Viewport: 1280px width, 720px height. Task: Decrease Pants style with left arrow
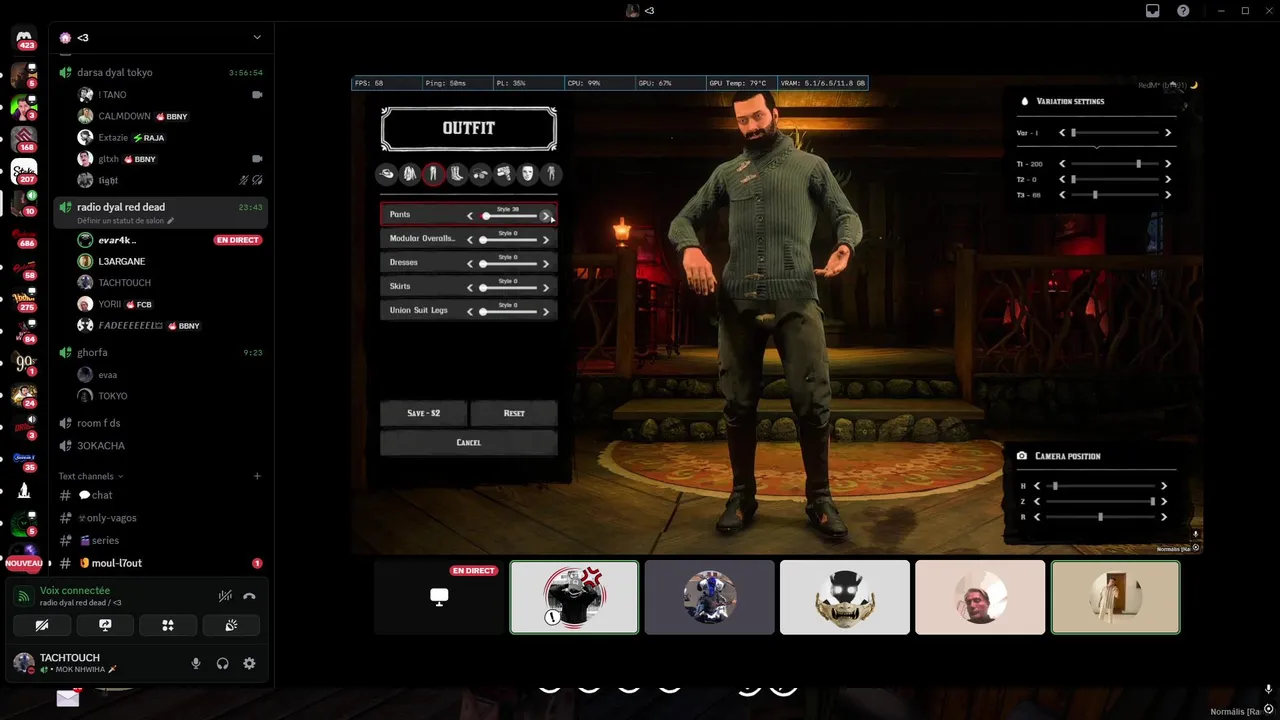coord(470,216)
